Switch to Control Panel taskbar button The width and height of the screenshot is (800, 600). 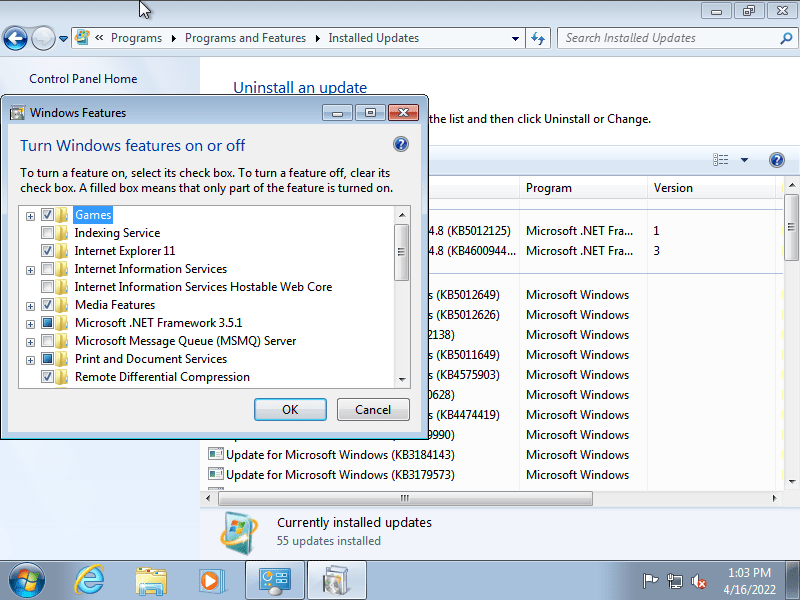tap(275, 581)
